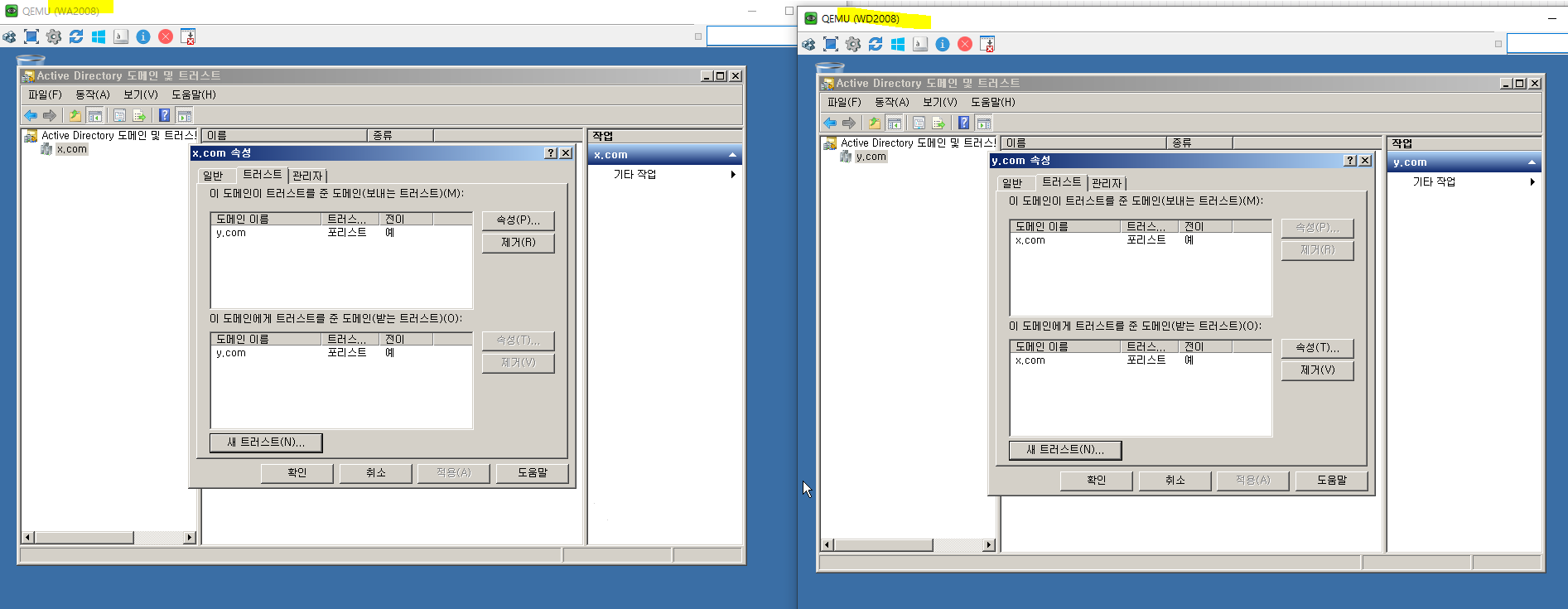
Task: Click the blue Help question icon in the WD2008 MMC
Action: pos(964,123)
